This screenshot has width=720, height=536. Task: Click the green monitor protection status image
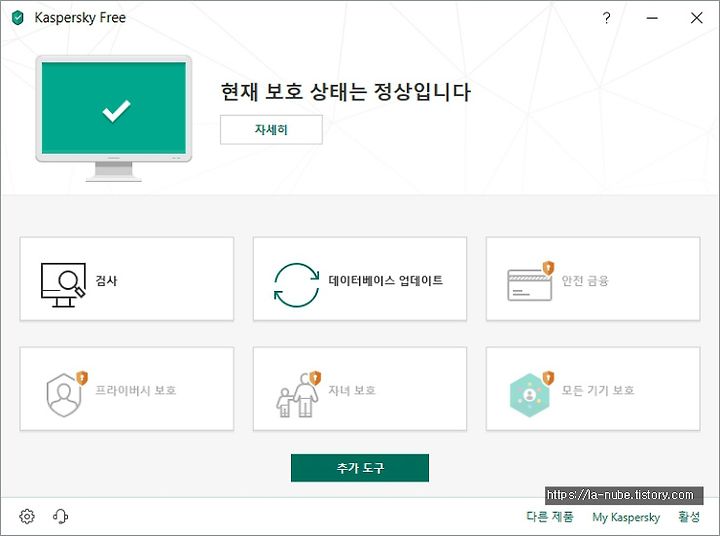[x=113, y=118]
